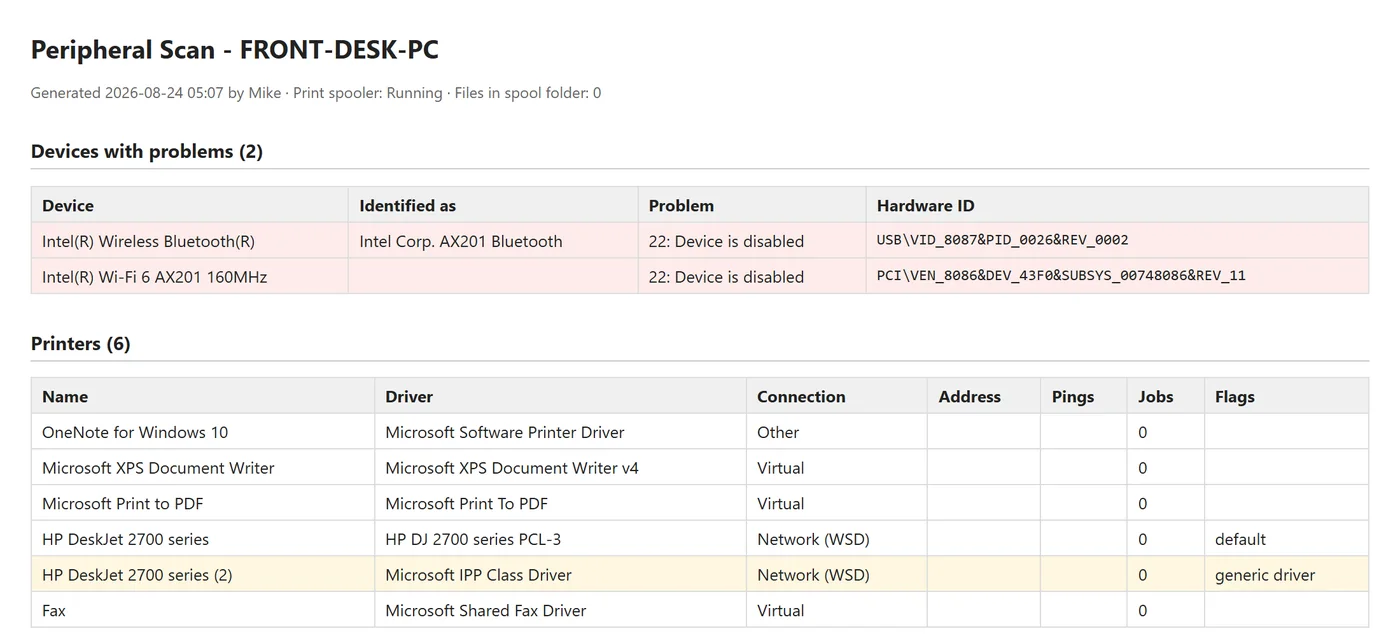Select the Microsoft Print to PDF row
Image resolution: width=1400 pixels, height=643 pixels.
700,503
